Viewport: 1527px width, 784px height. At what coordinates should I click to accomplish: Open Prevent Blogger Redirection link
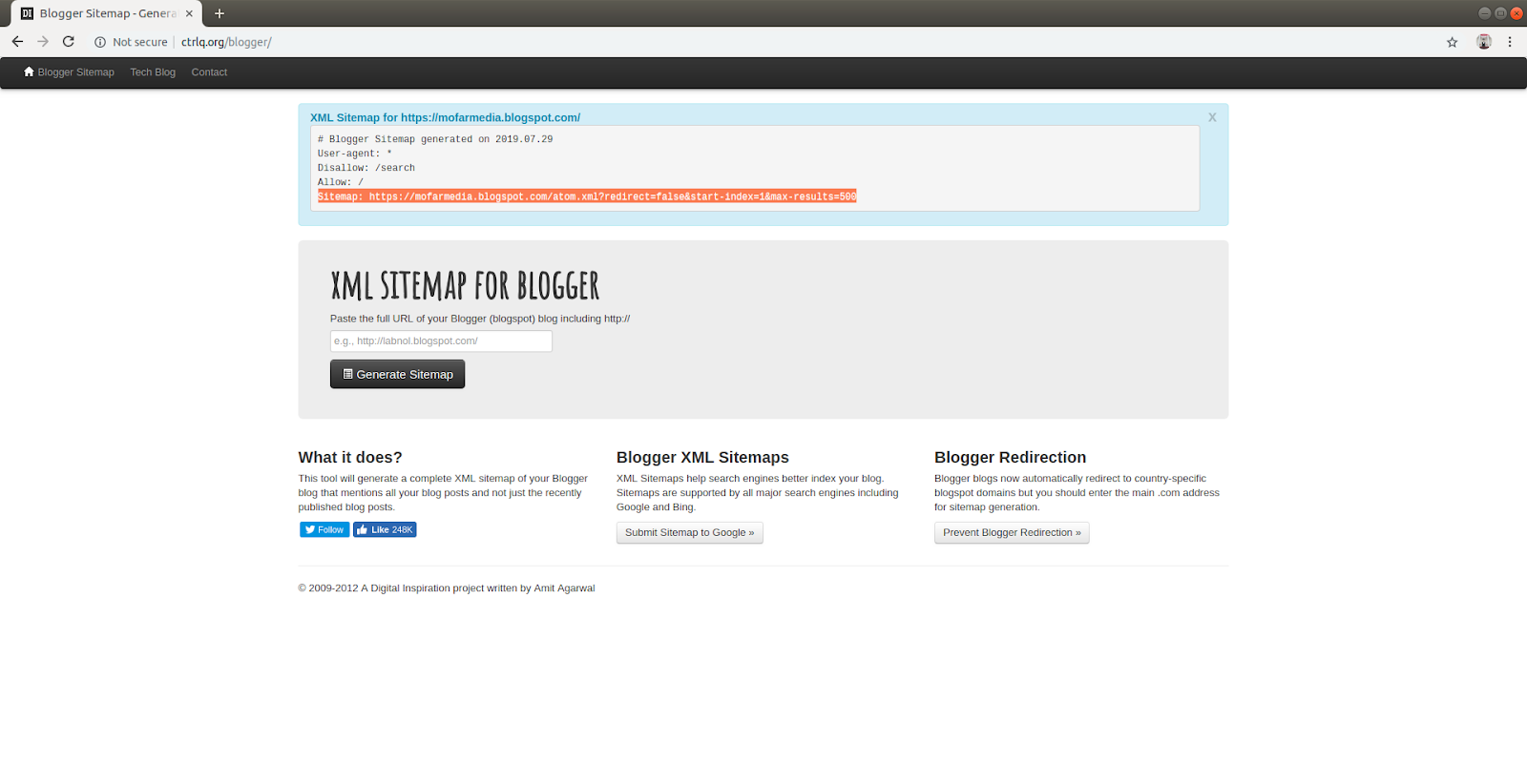tap(1012, 532)
